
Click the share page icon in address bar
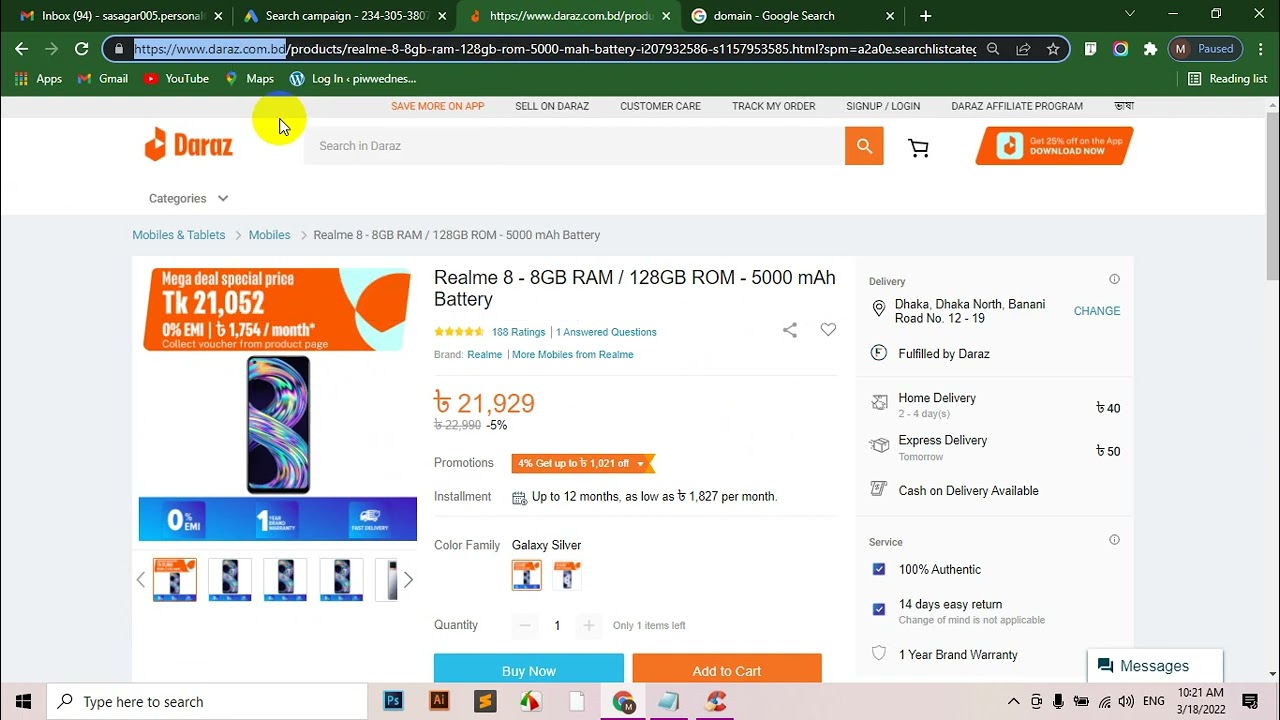click(x=1023, y=49)
